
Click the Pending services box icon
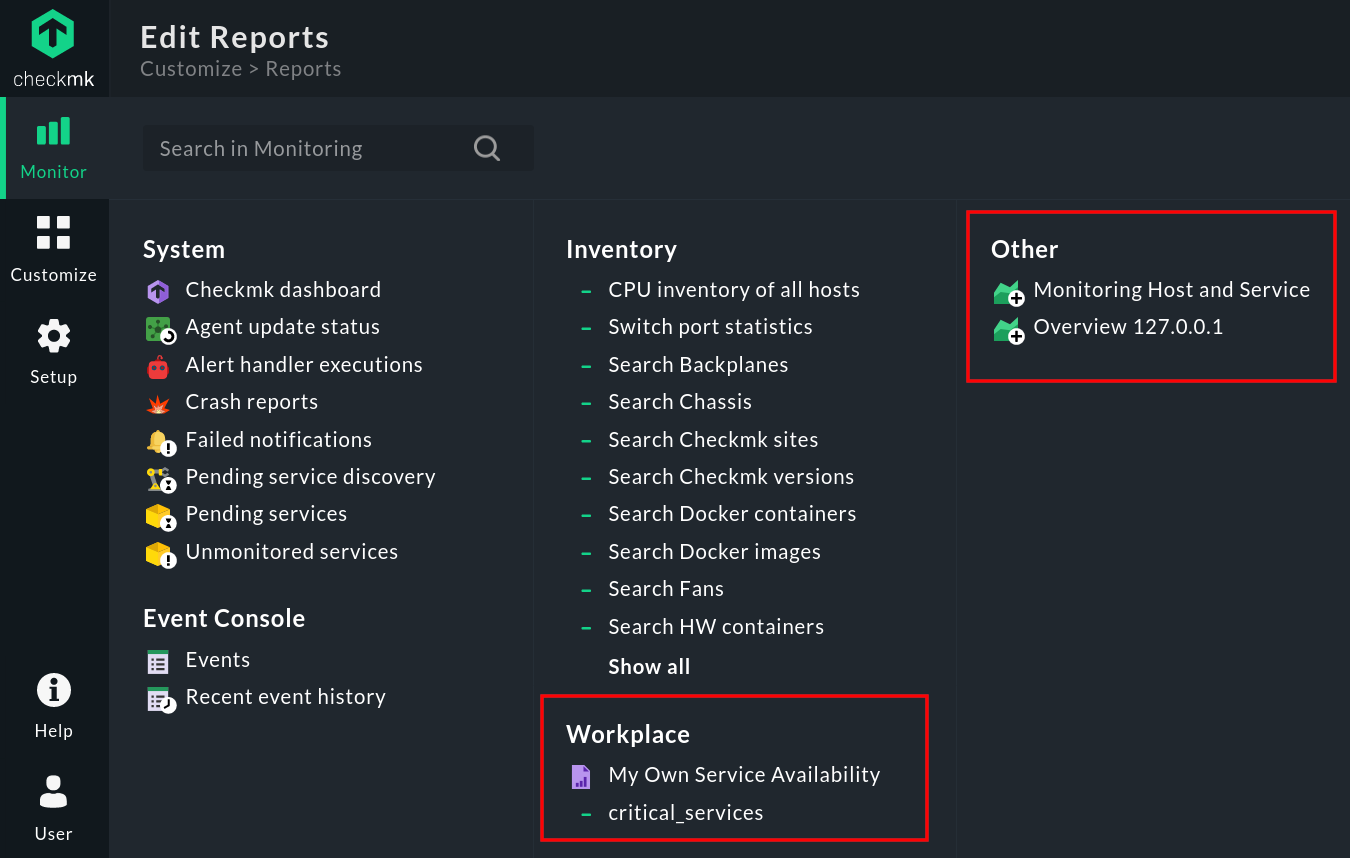[161, 514]
